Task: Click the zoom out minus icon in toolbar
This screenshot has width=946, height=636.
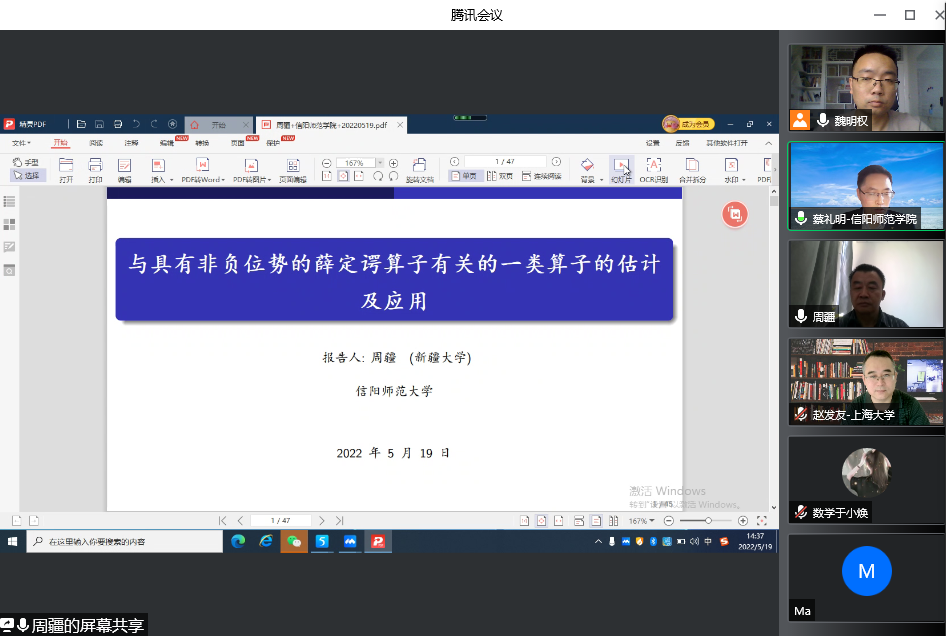Action: pyautogui.click(x=327, y=163)
